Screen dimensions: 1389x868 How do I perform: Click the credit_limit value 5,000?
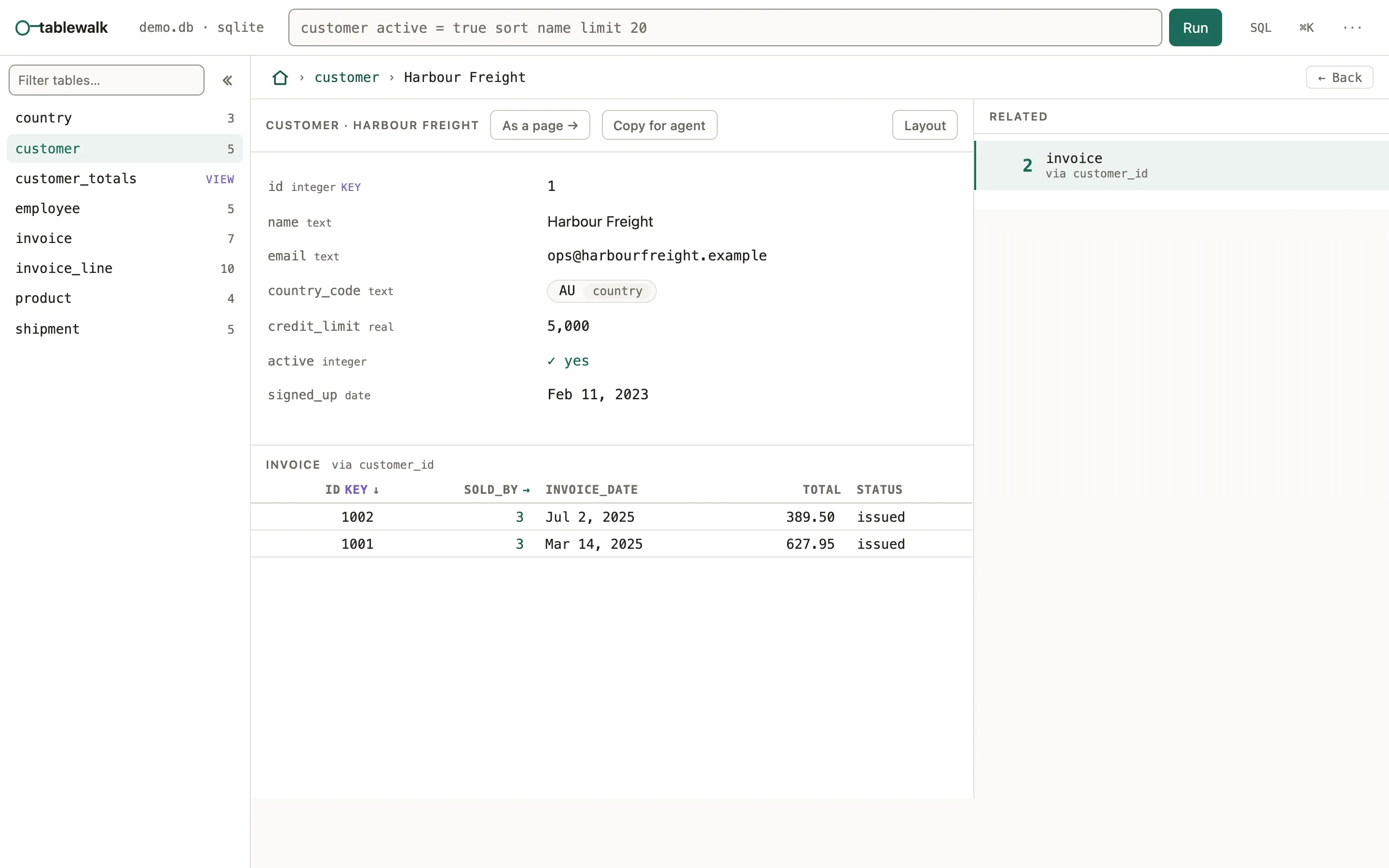(x=568, y=326)
